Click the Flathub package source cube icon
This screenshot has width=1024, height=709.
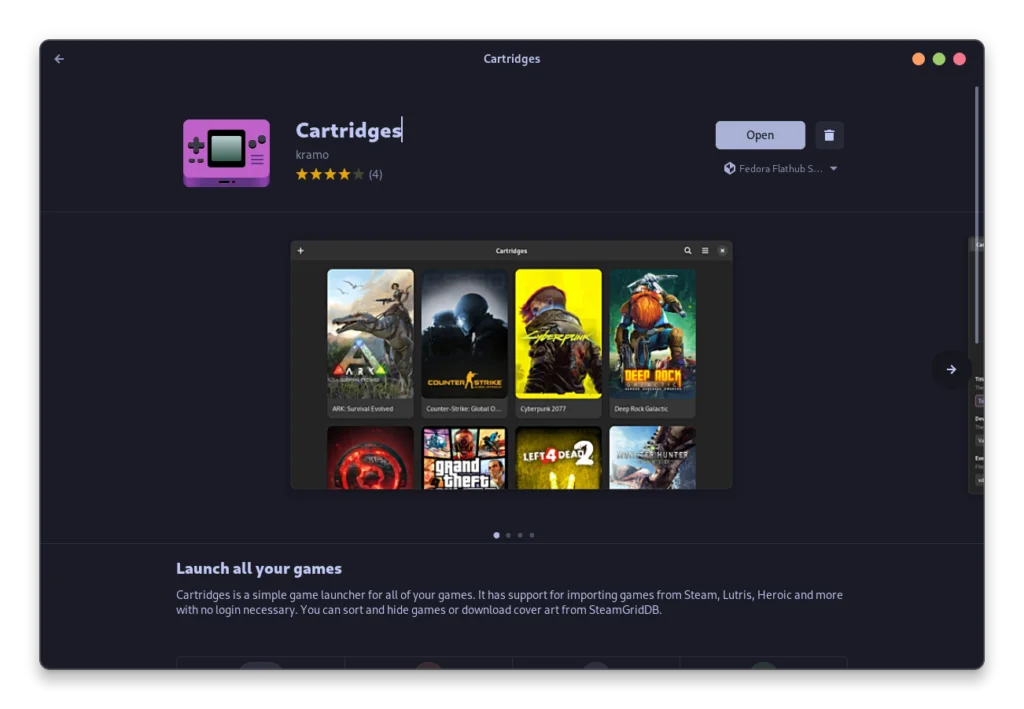click(x=728, y=168)
